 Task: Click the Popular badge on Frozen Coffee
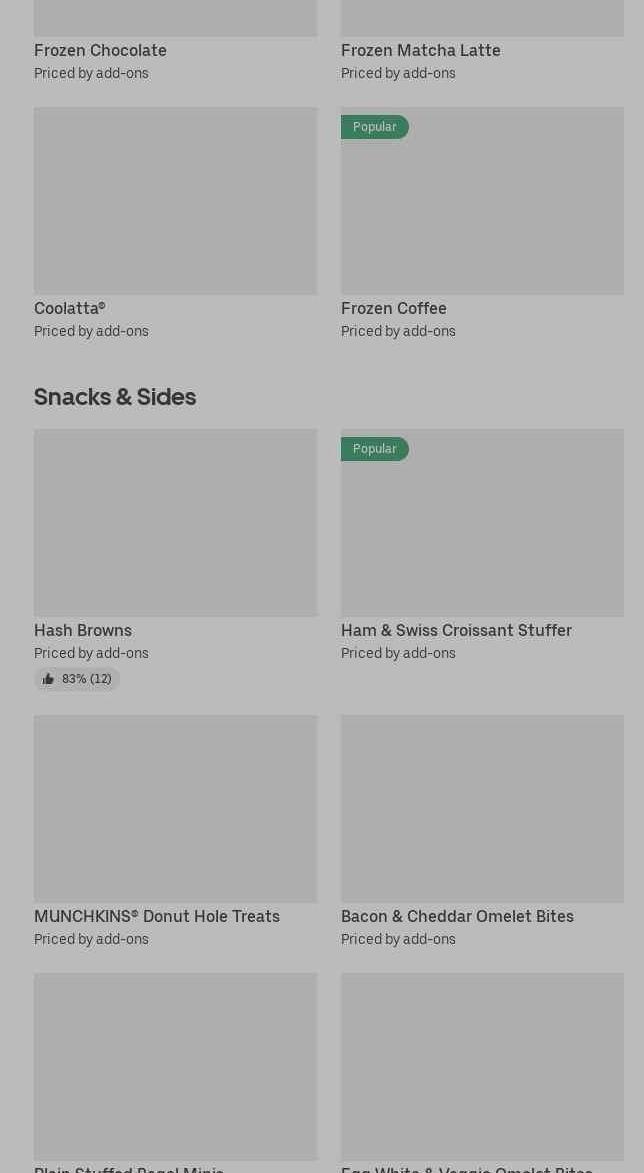tap(374, 127)
